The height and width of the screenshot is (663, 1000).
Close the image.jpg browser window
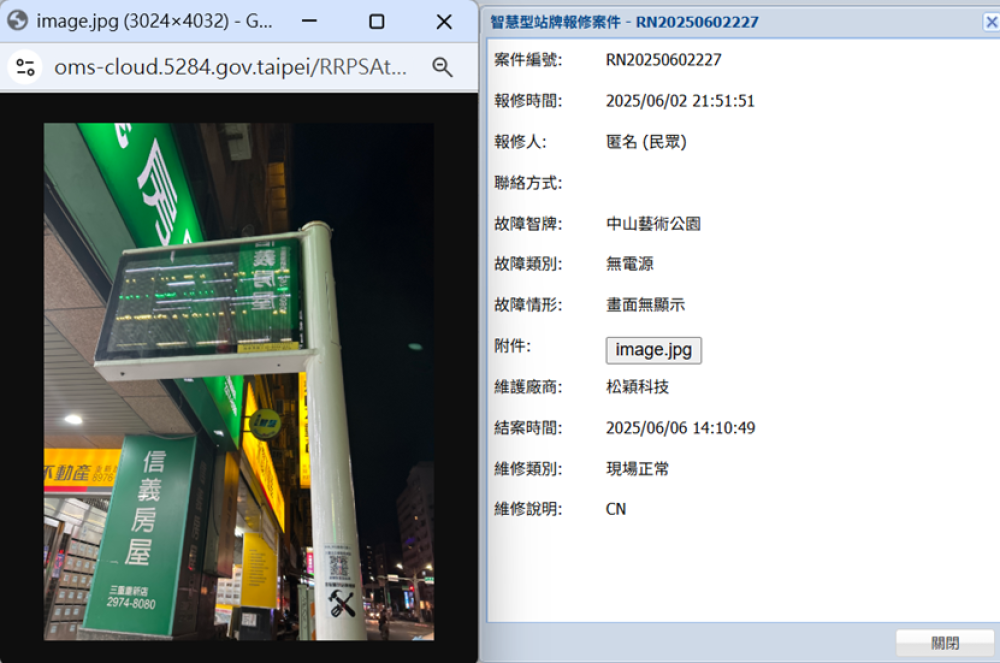click(x=445, y=21)
